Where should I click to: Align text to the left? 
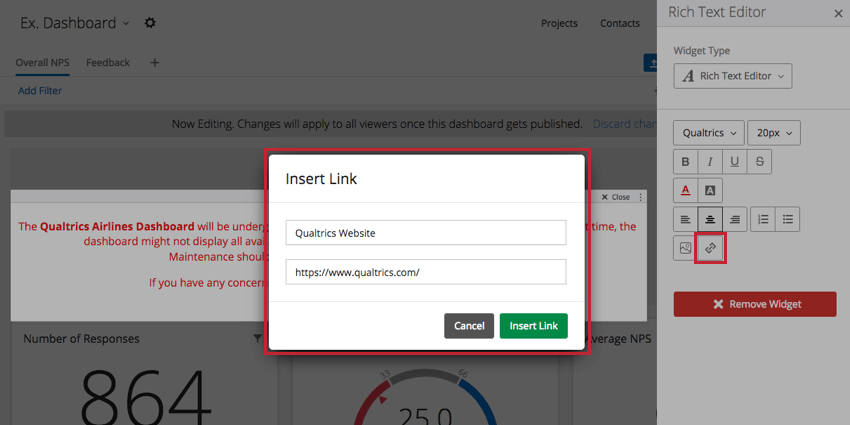coord(685,219)
